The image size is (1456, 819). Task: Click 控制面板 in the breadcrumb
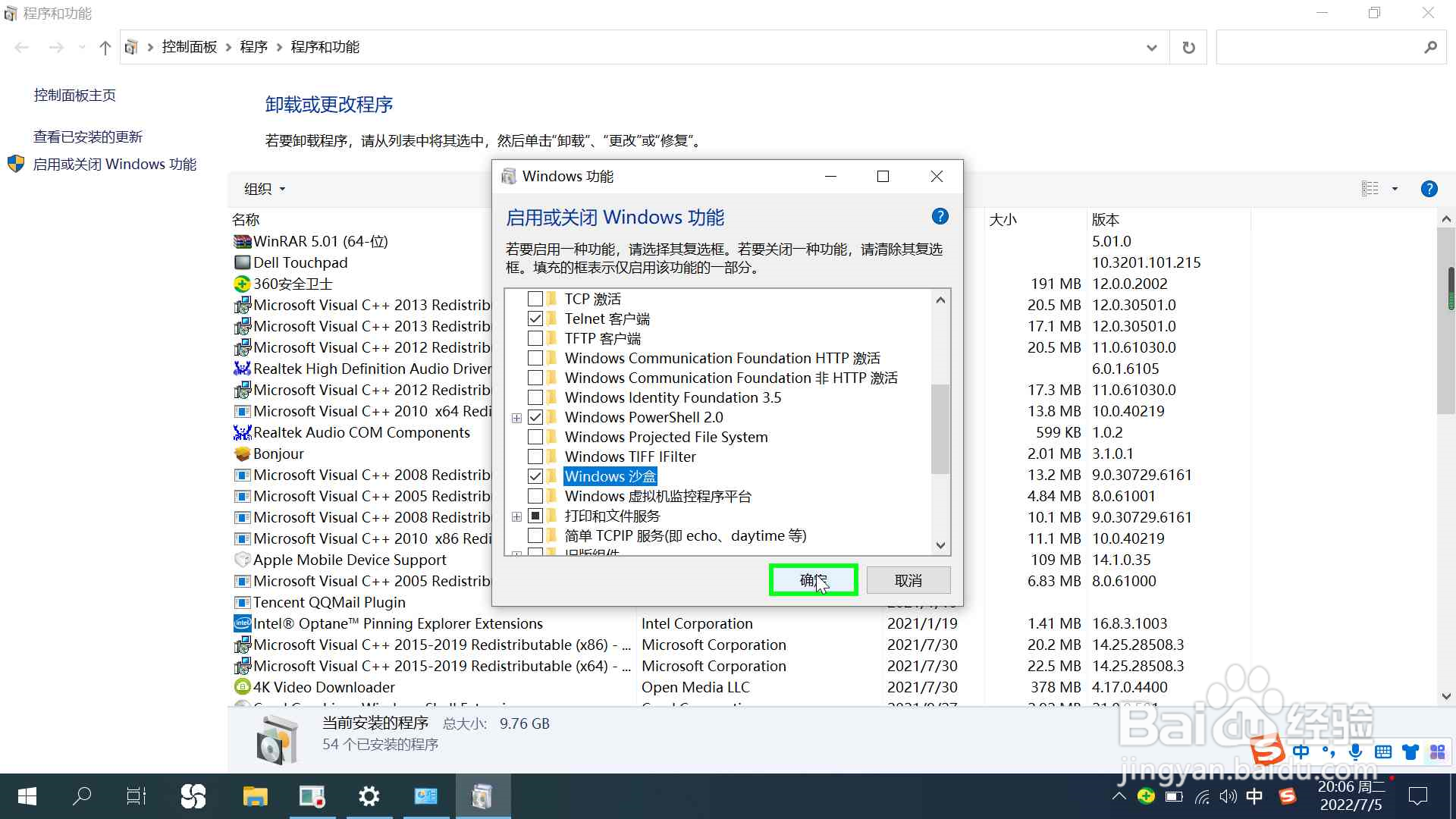click(190, 47)
